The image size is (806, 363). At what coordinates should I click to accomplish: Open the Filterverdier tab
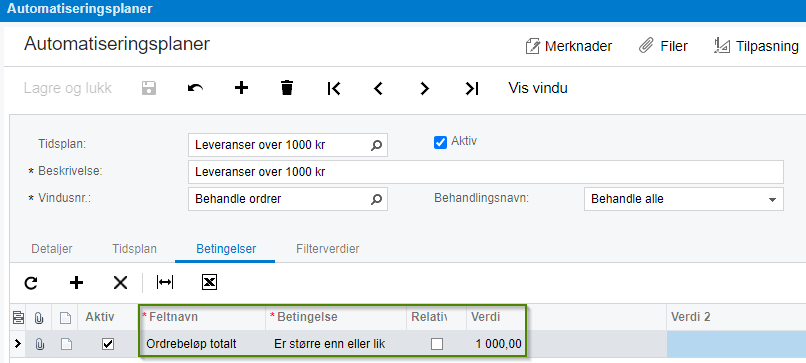[327, 249]
